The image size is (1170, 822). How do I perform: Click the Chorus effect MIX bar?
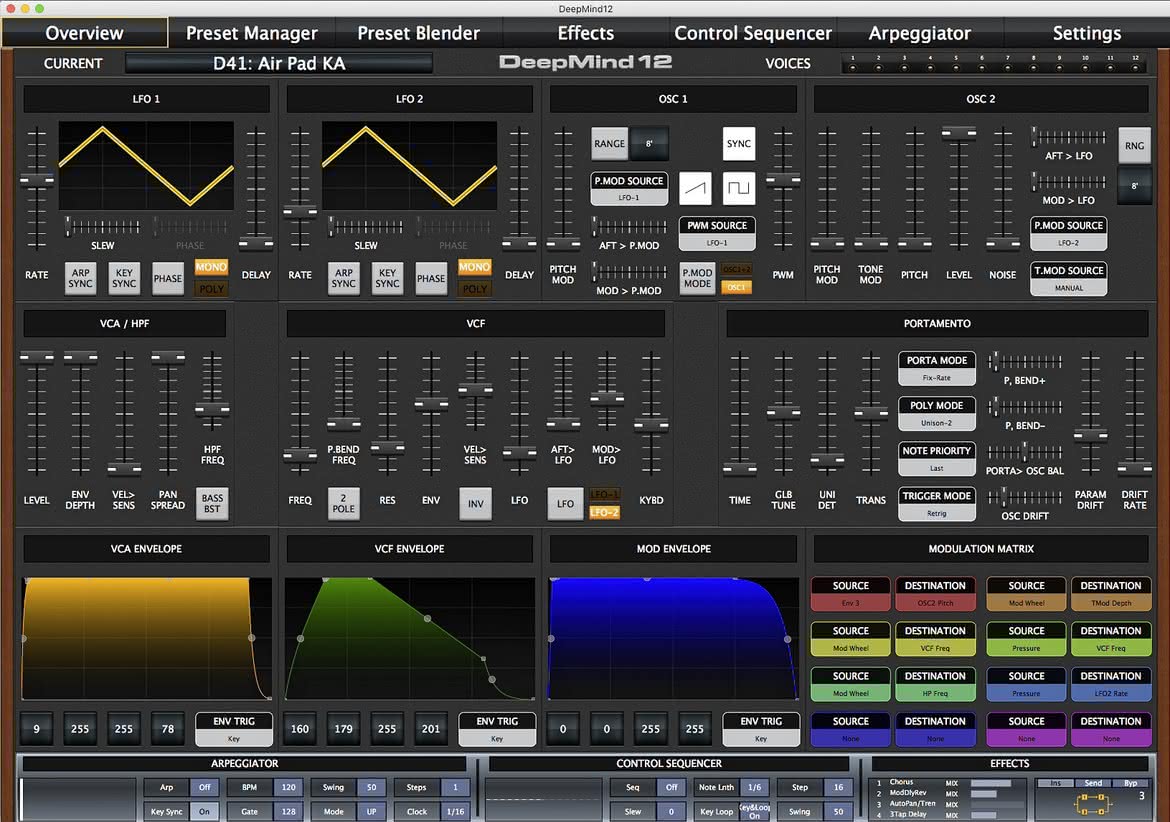coord(990,783)
